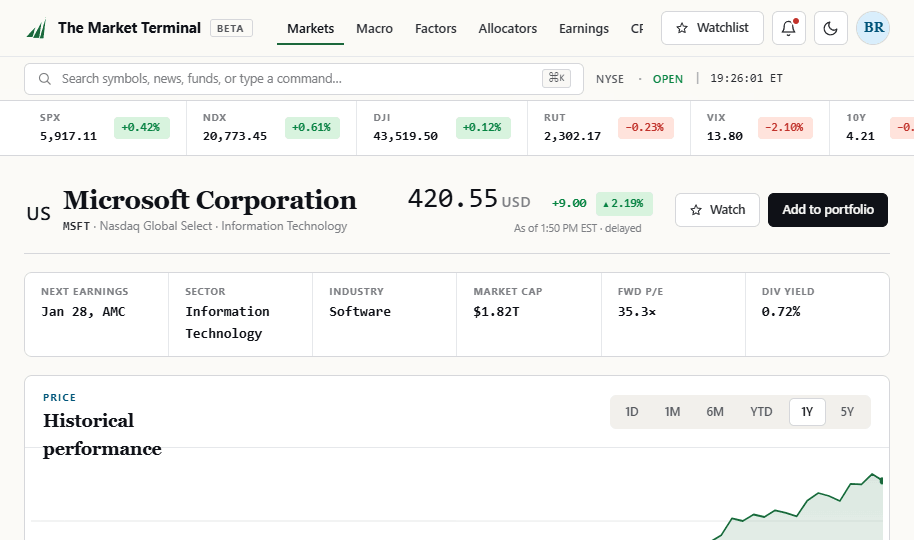914x540 pixels.
Task: Click the Industry Software value
Action: (x=360, y=312)
